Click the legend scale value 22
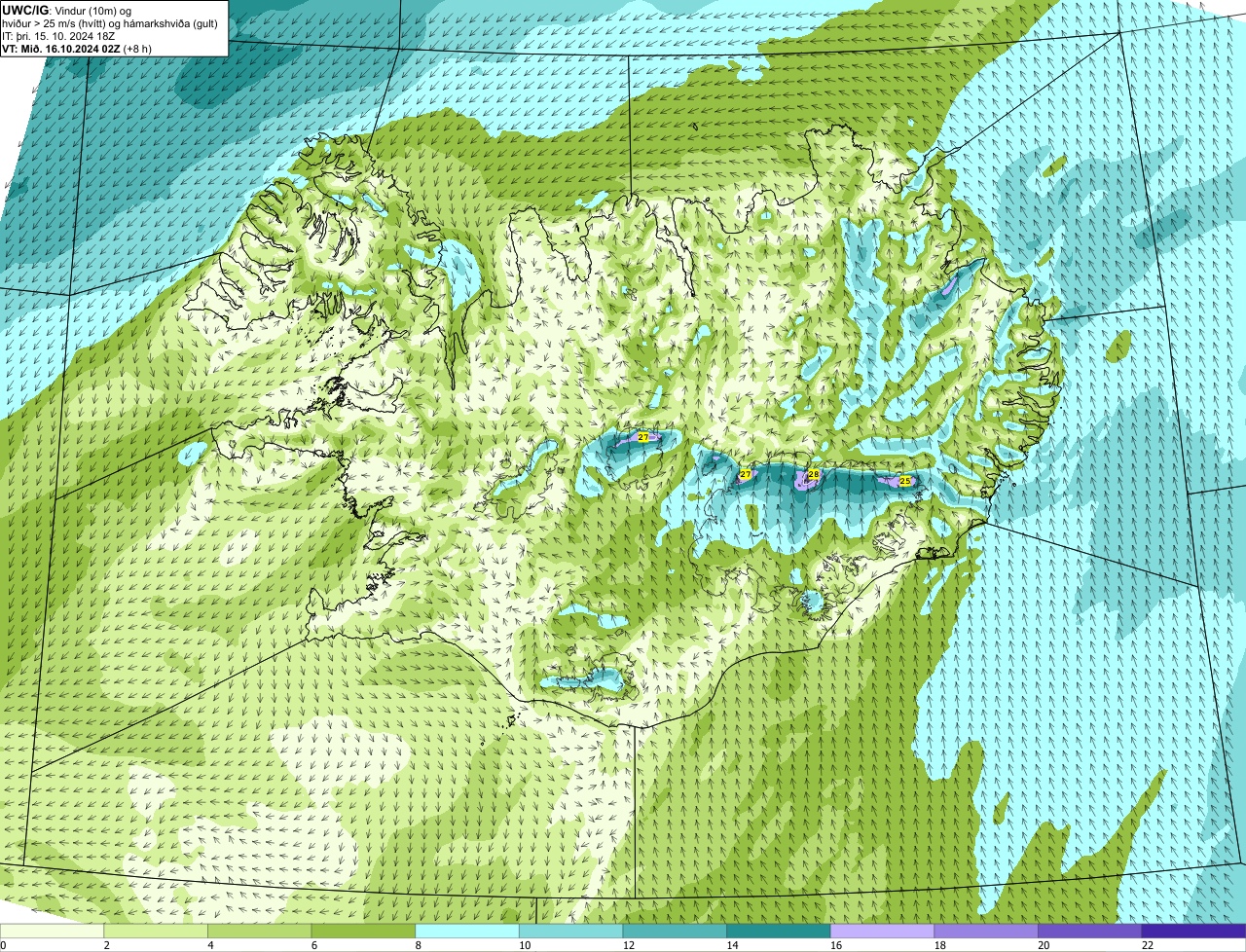 (x=1148, y=944)
